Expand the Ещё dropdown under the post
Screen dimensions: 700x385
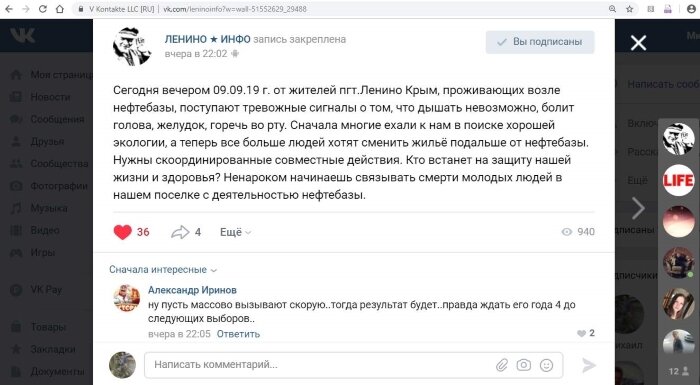pos(235,232)
